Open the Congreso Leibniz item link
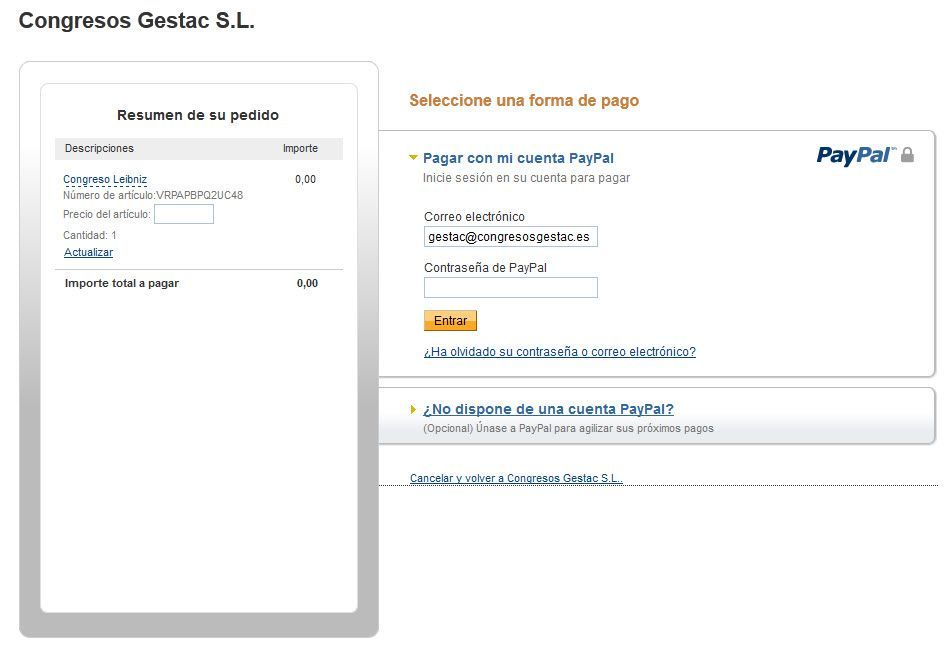The image size is (950, 647). coord(105,179)
